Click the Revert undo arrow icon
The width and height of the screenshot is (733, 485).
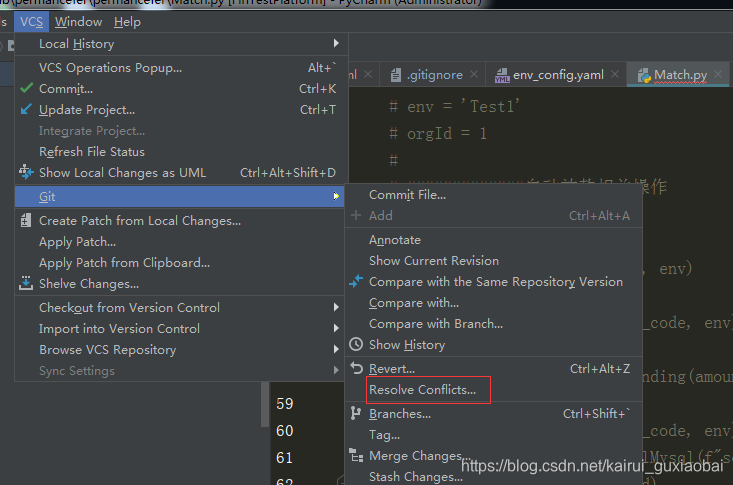click(x=356, y=368)
